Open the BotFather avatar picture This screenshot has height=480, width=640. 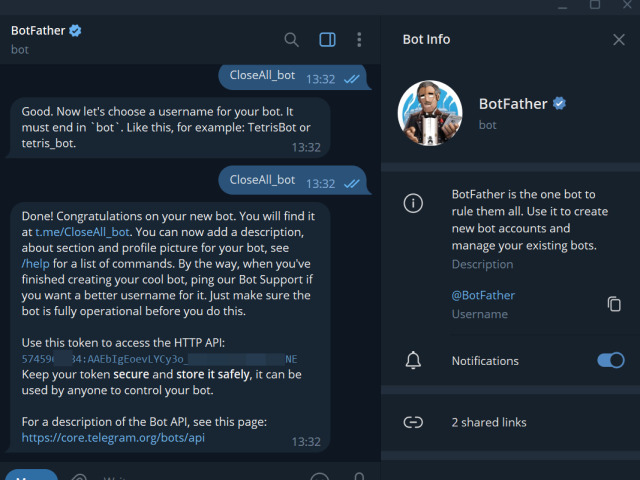point(430,113)
